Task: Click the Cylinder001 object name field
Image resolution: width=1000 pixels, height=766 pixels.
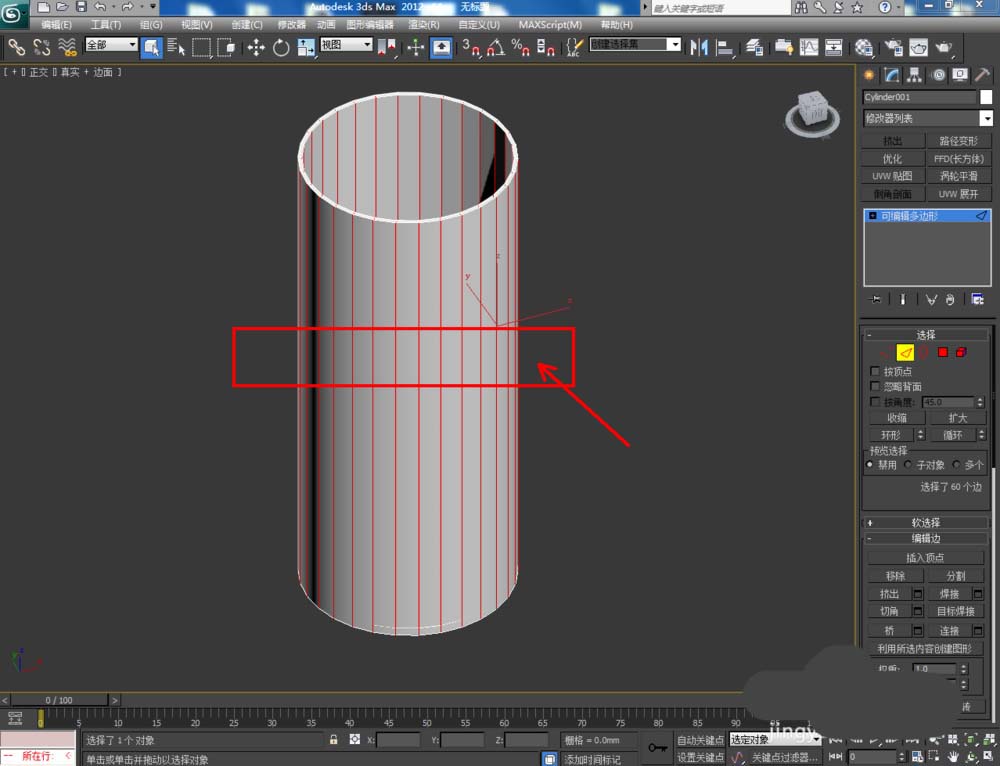Action: 919,97
